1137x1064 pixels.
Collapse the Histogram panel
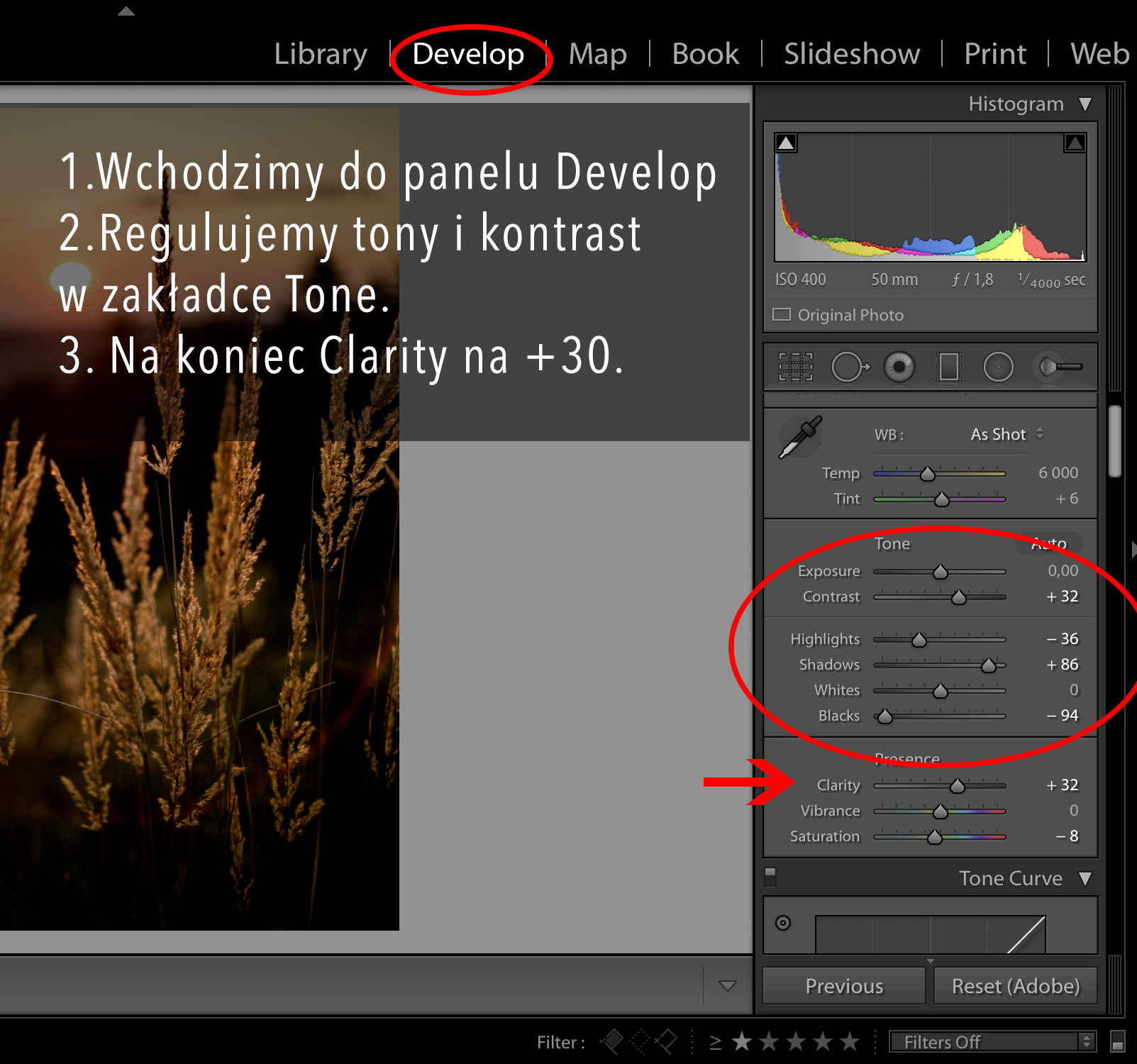(1085, 104)
